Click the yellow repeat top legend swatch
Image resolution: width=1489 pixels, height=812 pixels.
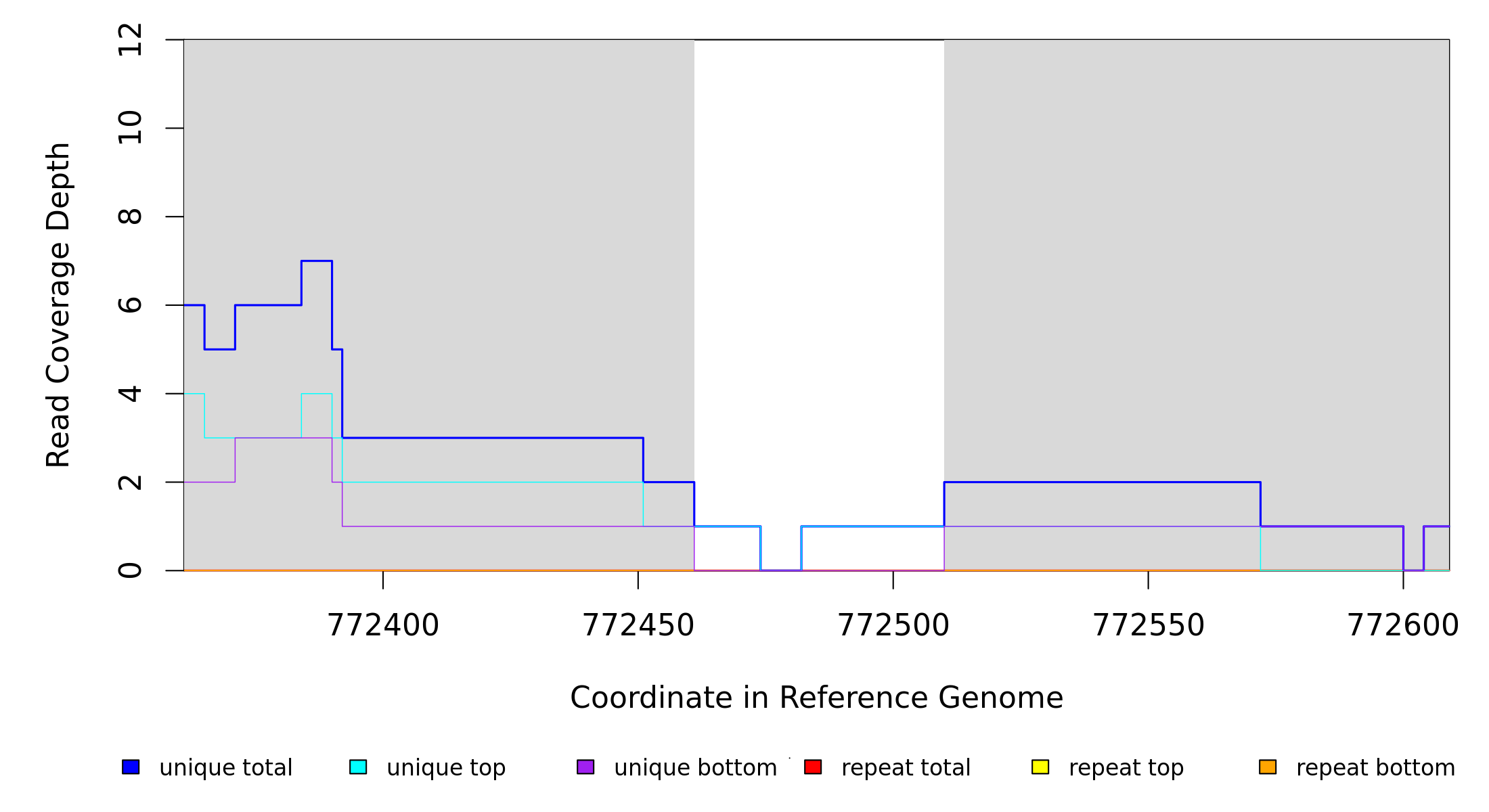pyautogui.click(x=1040, y=767)
